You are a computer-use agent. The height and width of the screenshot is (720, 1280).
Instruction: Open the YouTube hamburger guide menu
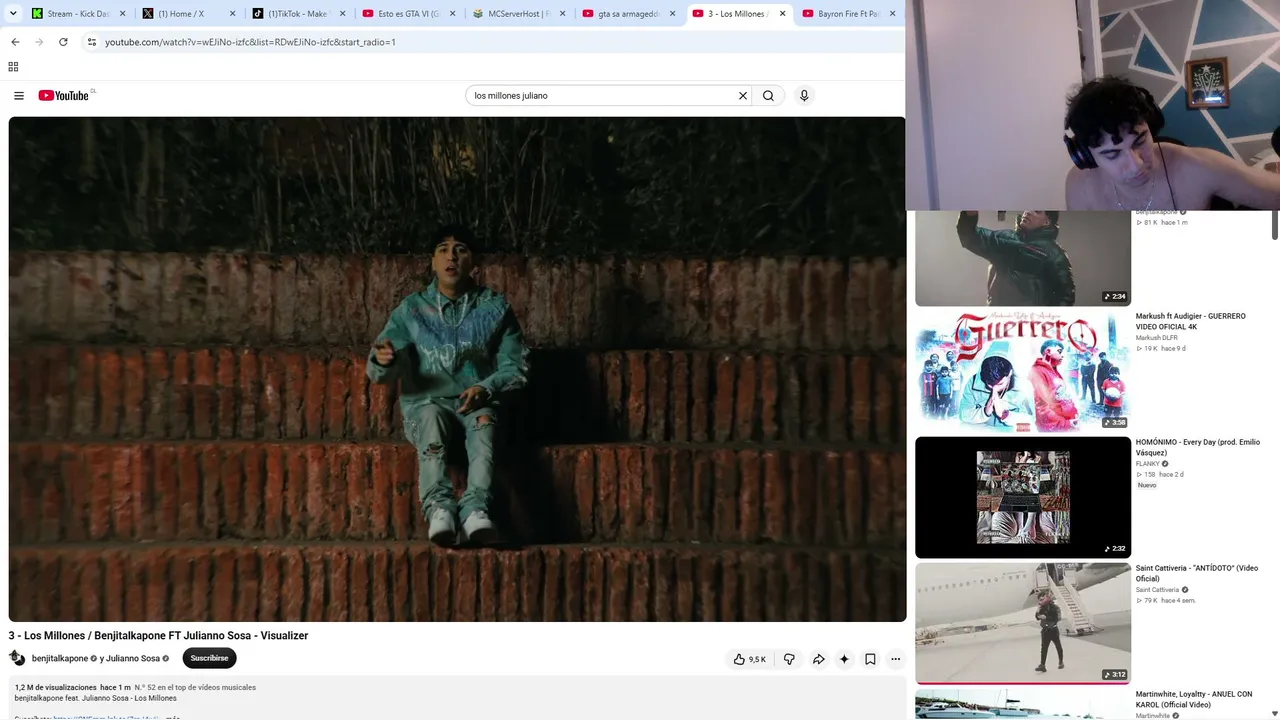19,96
